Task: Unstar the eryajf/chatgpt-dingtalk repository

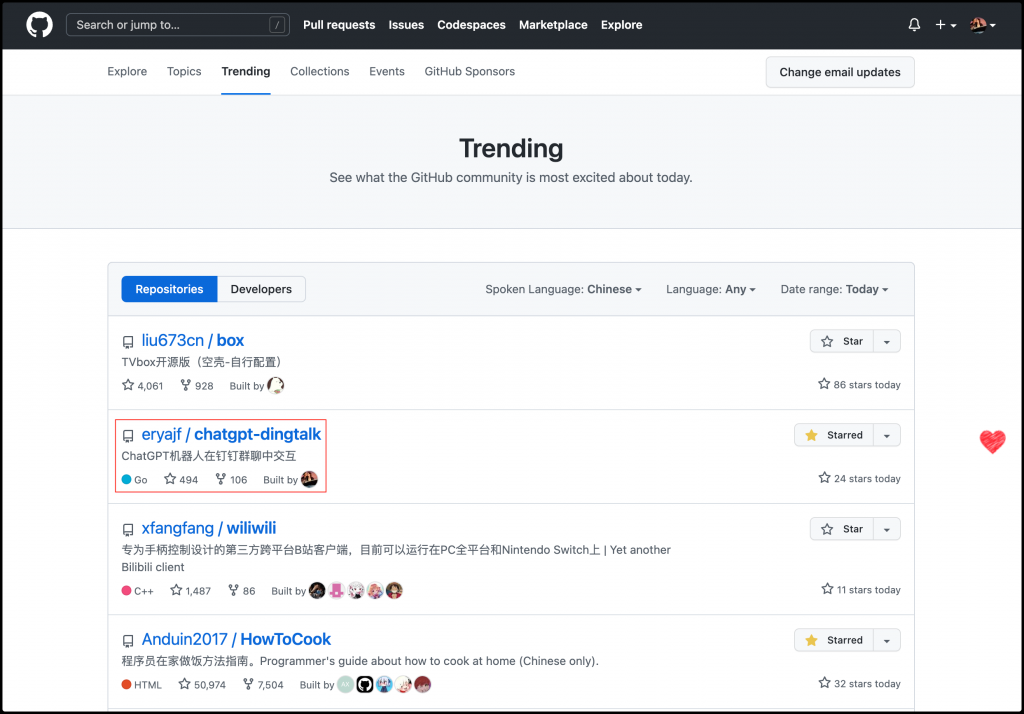Action: 834,435
